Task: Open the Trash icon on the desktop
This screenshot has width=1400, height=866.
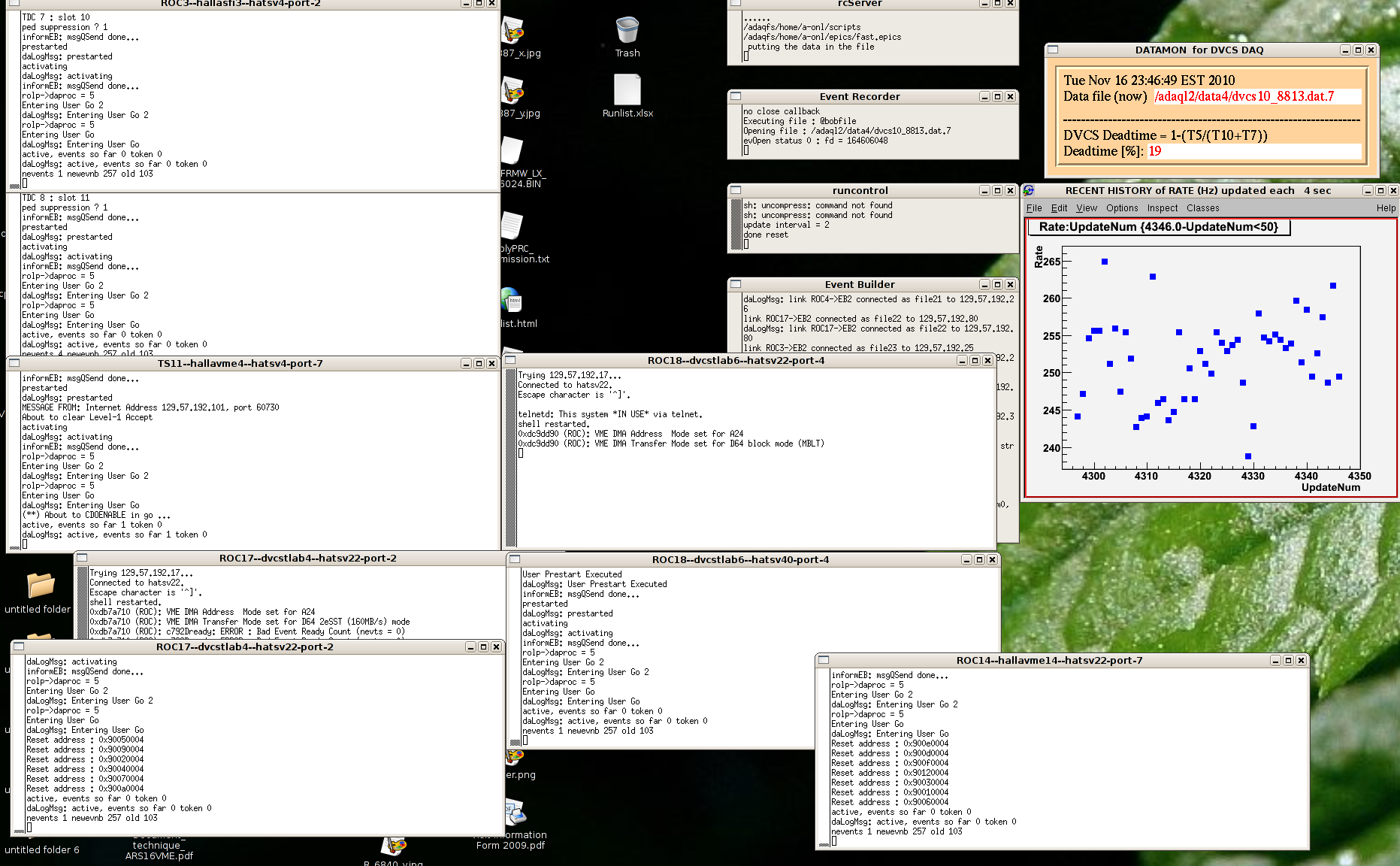Action: (x=627, y=32)
